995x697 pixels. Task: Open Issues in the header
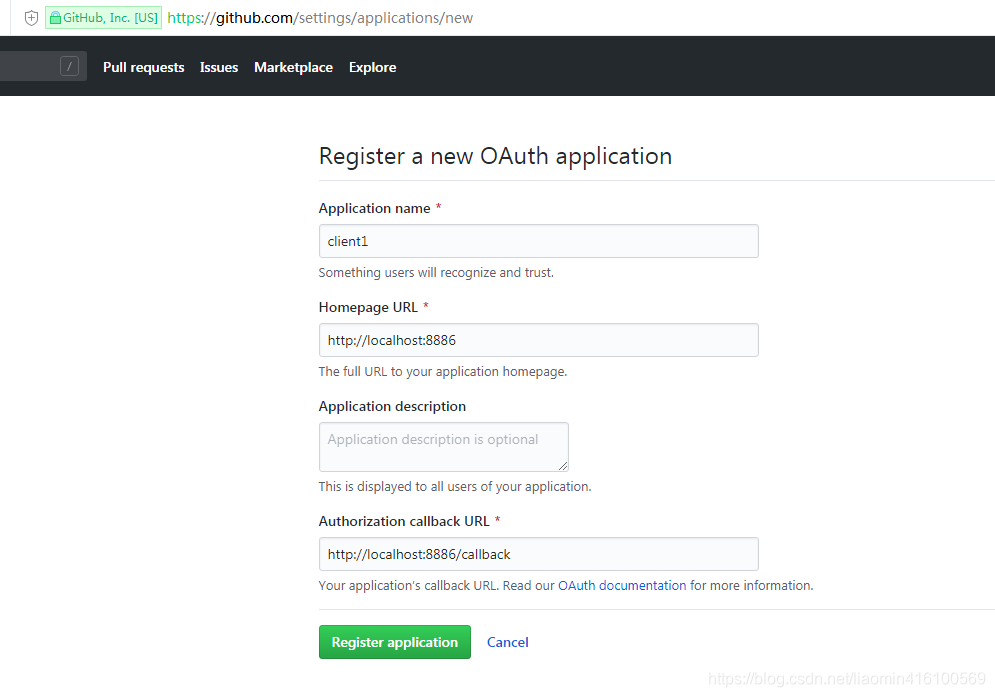(219, 67)
